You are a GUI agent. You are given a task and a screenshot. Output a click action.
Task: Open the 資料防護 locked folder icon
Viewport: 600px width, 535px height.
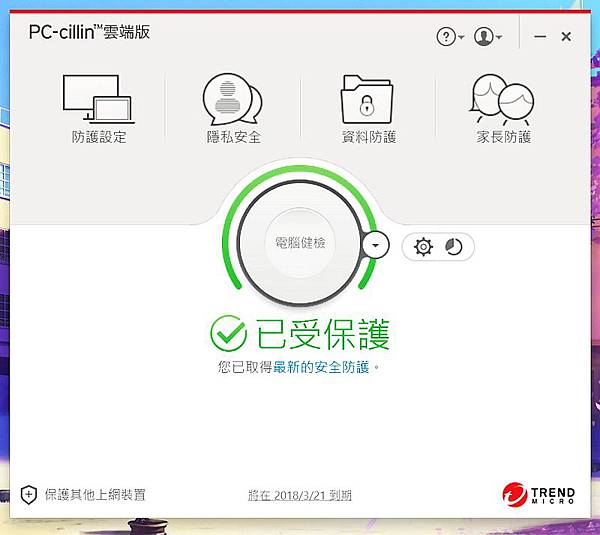[367, 99]
